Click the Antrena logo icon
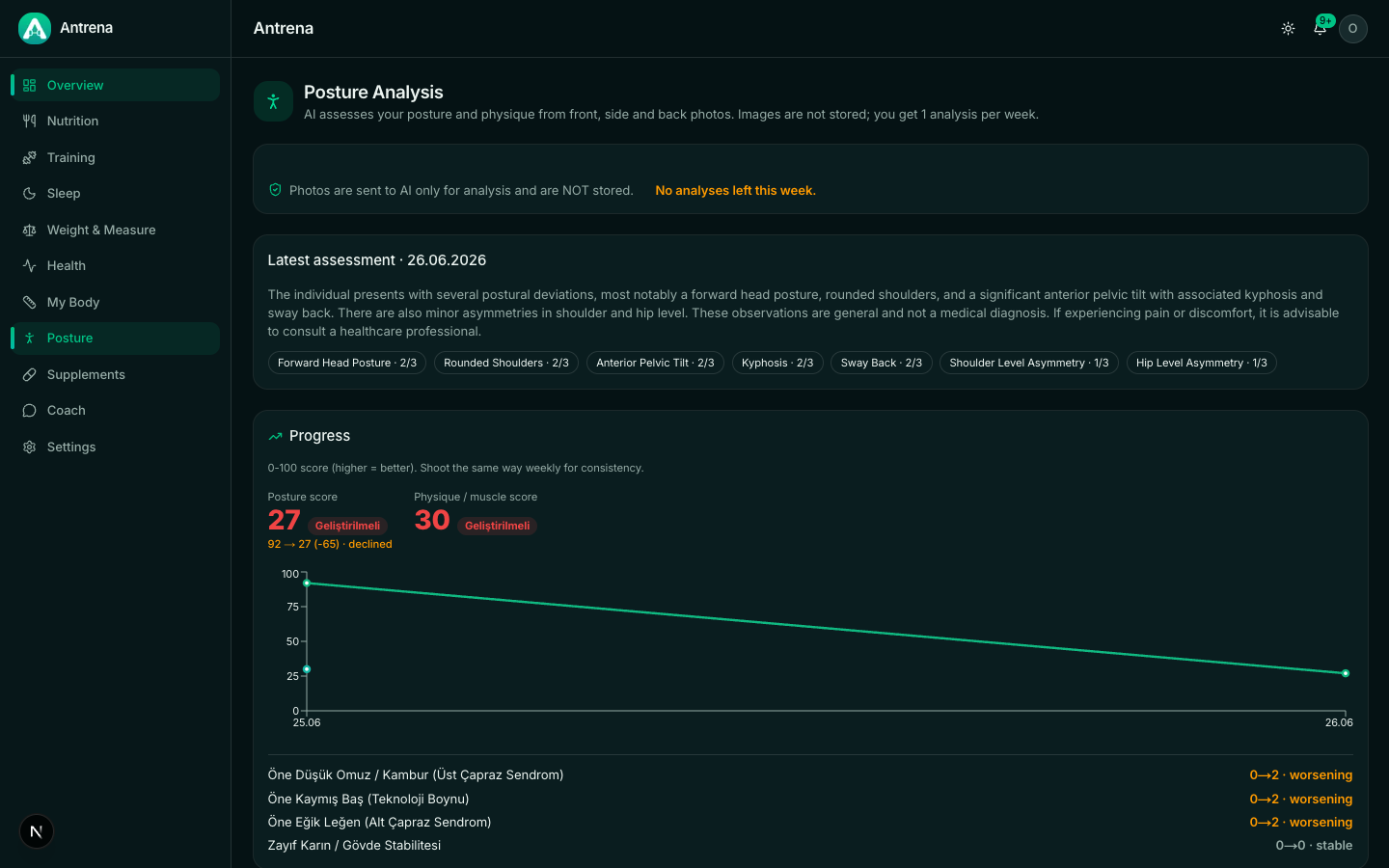Viewport: 1389px width, 868px height. (x=35, y=28)
